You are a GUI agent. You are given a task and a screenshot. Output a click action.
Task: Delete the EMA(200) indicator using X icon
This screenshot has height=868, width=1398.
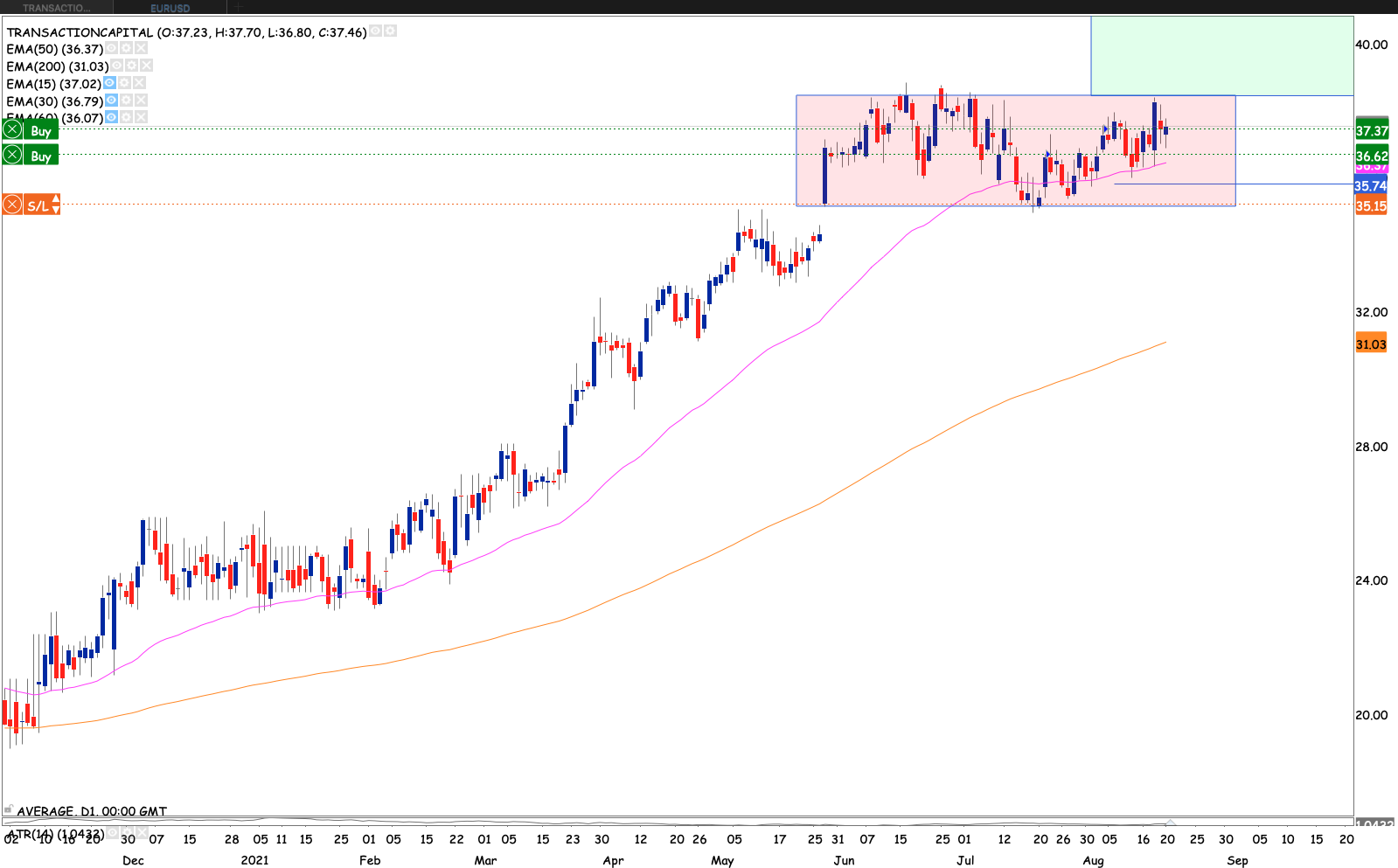pos(147,66)
